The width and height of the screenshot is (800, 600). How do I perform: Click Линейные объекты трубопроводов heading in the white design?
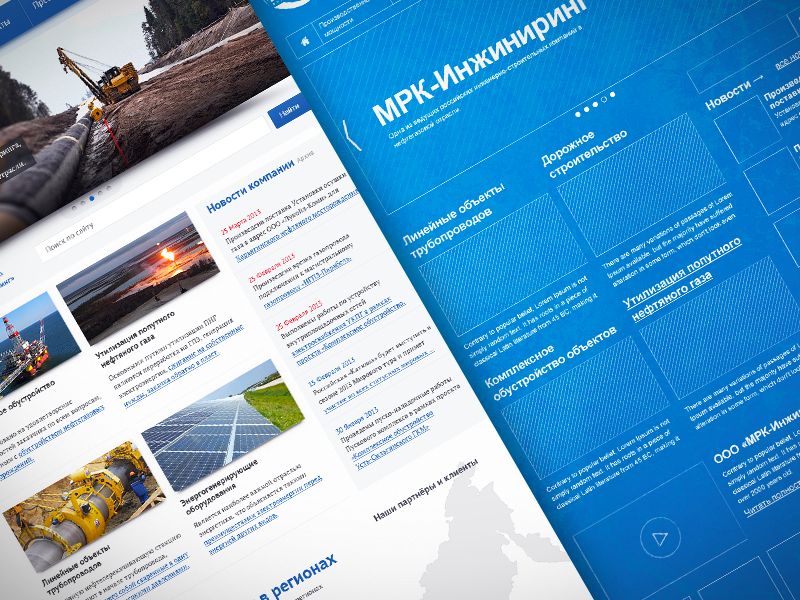click(x=77, y=570)
